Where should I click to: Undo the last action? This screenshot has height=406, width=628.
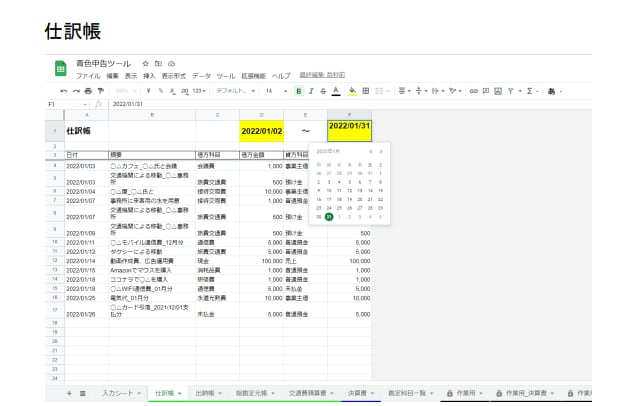point(63,91)
